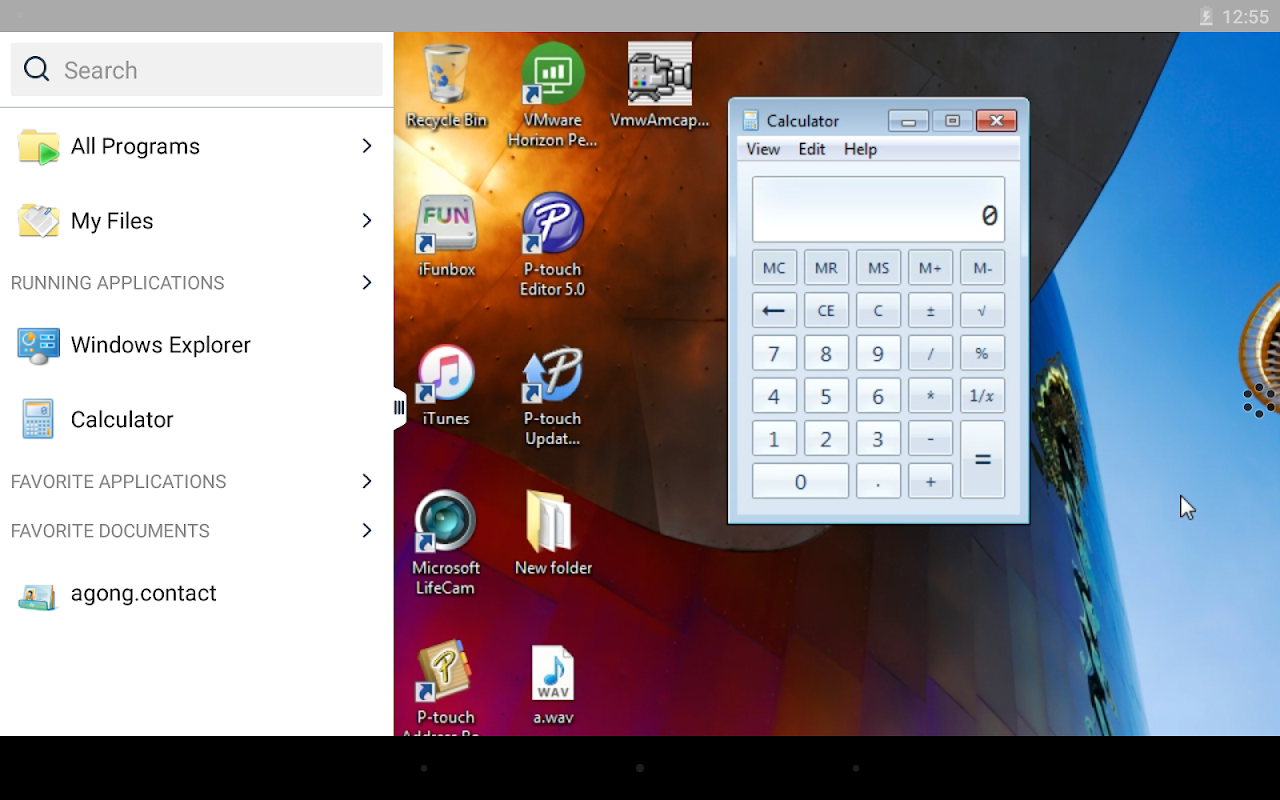The height and width of the screenshot is (800, 1280).
Task: Open the Recycle Bin desktop icon
Action: (446, 87)
